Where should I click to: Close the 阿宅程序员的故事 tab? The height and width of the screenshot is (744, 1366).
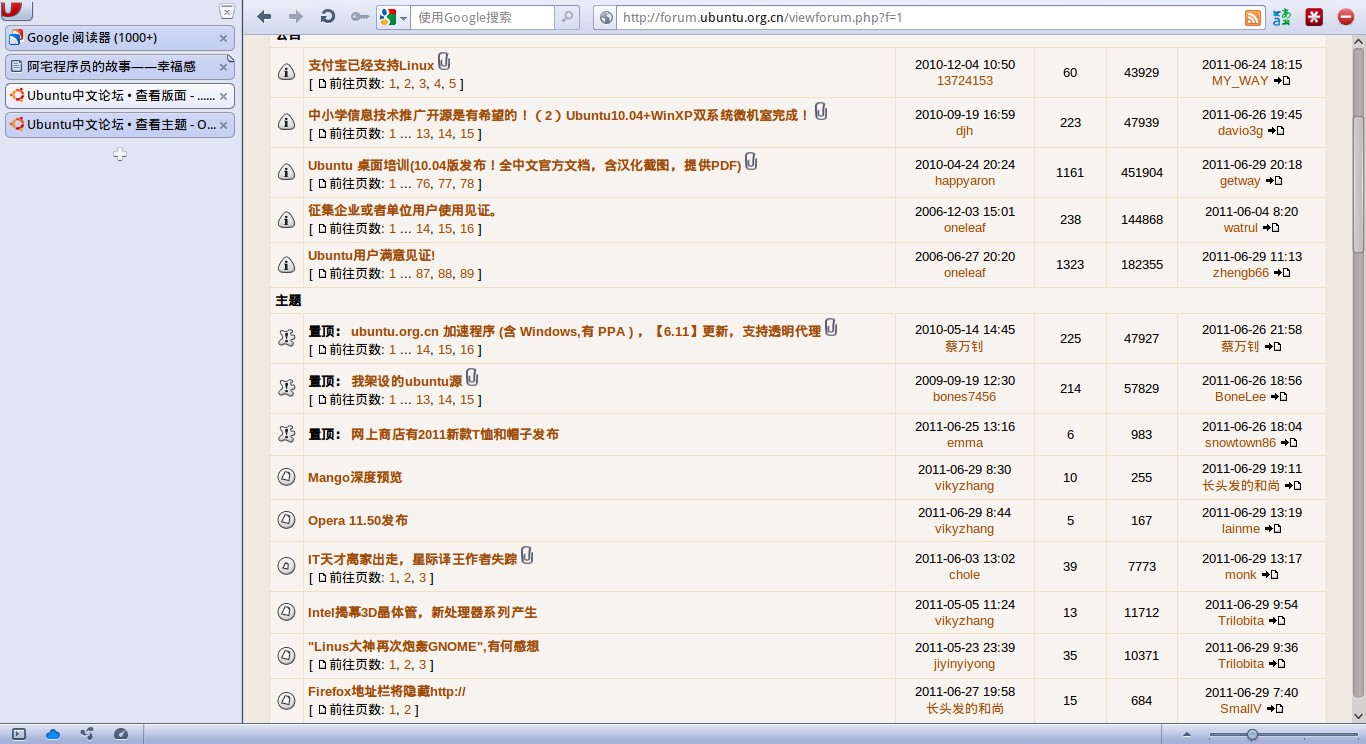(224, 67)
